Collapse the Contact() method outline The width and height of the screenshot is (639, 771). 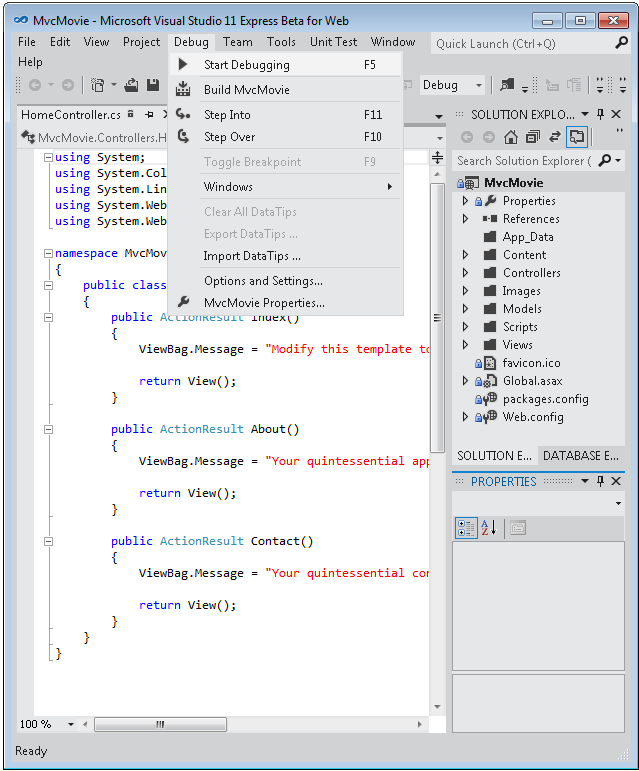tap(48, 541)
